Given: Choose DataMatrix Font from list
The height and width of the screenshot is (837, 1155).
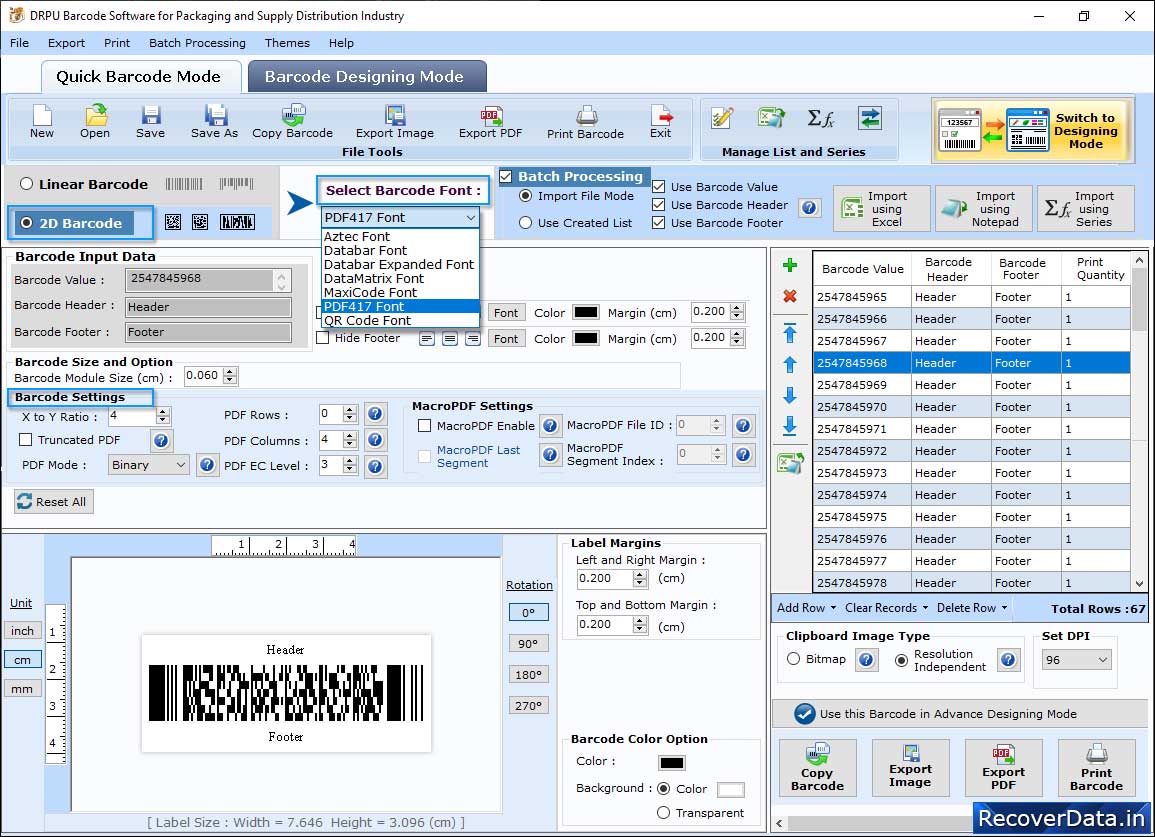Looking at the screenshot, I should point(401,279).
